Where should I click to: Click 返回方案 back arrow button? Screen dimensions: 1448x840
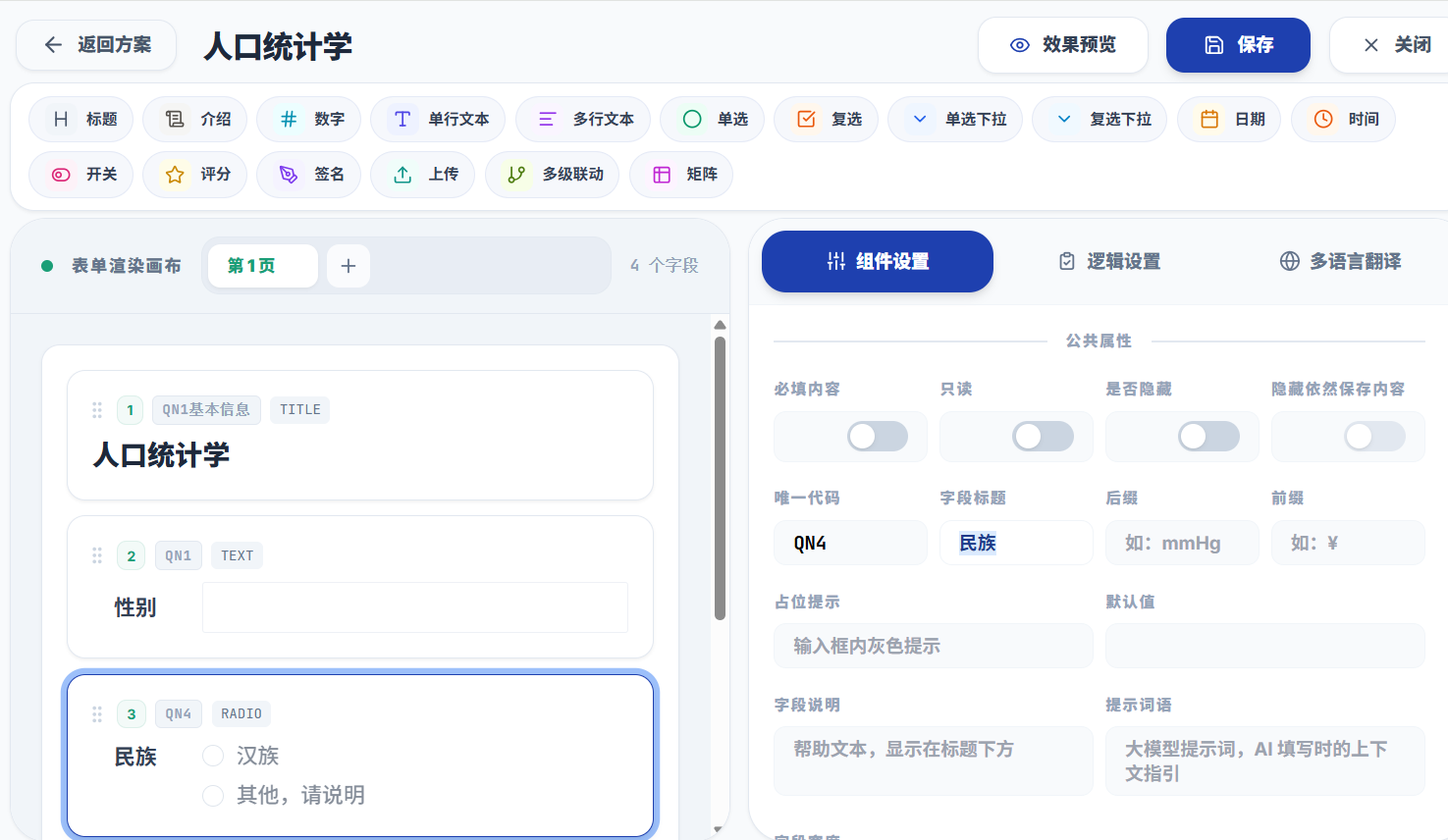click(96, 45)
